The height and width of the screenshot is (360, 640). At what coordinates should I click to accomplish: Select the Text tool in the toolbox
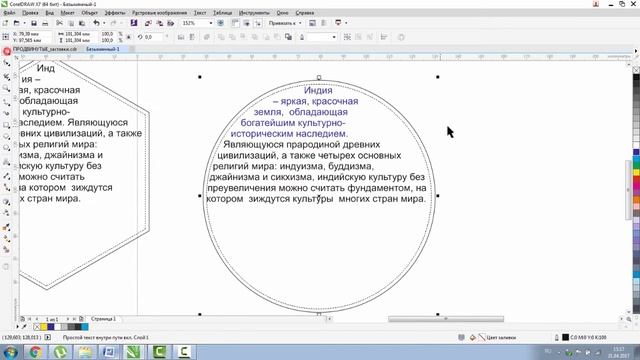(x=7, y=162)
